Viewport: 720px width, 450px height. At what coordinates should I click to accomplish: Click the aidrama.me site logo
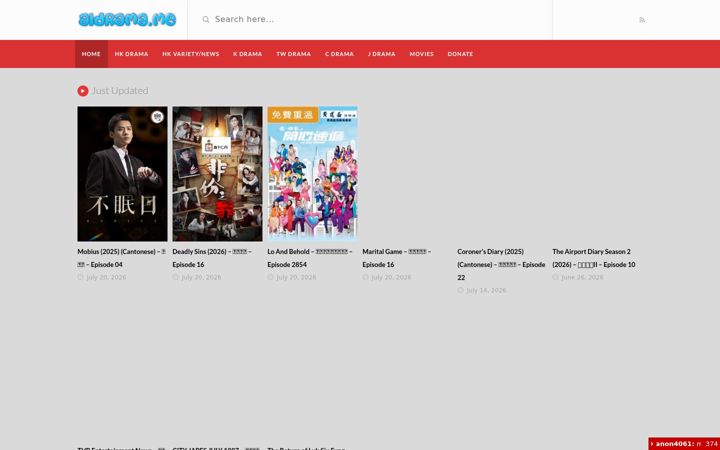(x=127, y=19)
